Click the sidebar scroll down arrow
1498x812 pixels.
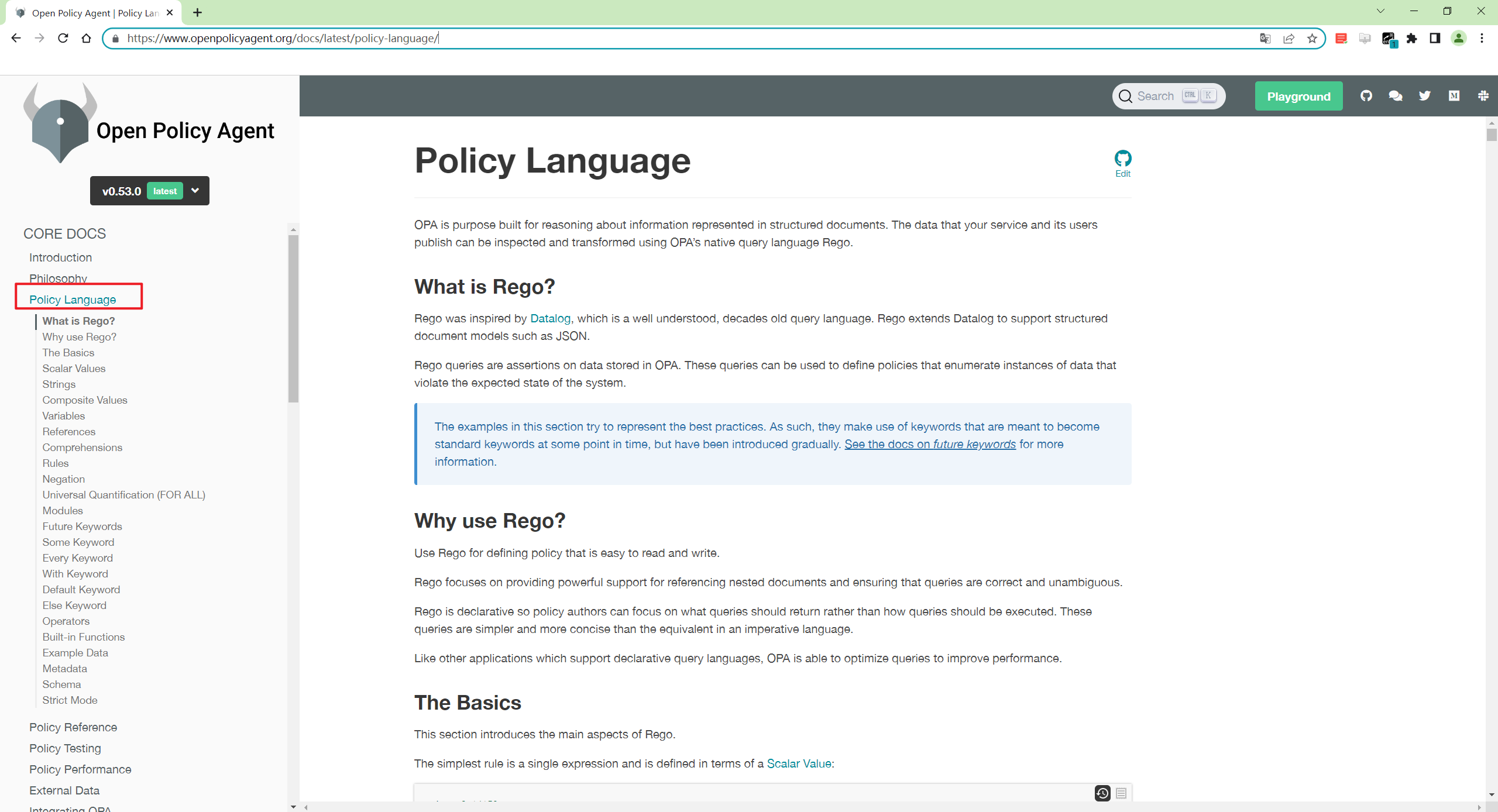click(293, 807)
